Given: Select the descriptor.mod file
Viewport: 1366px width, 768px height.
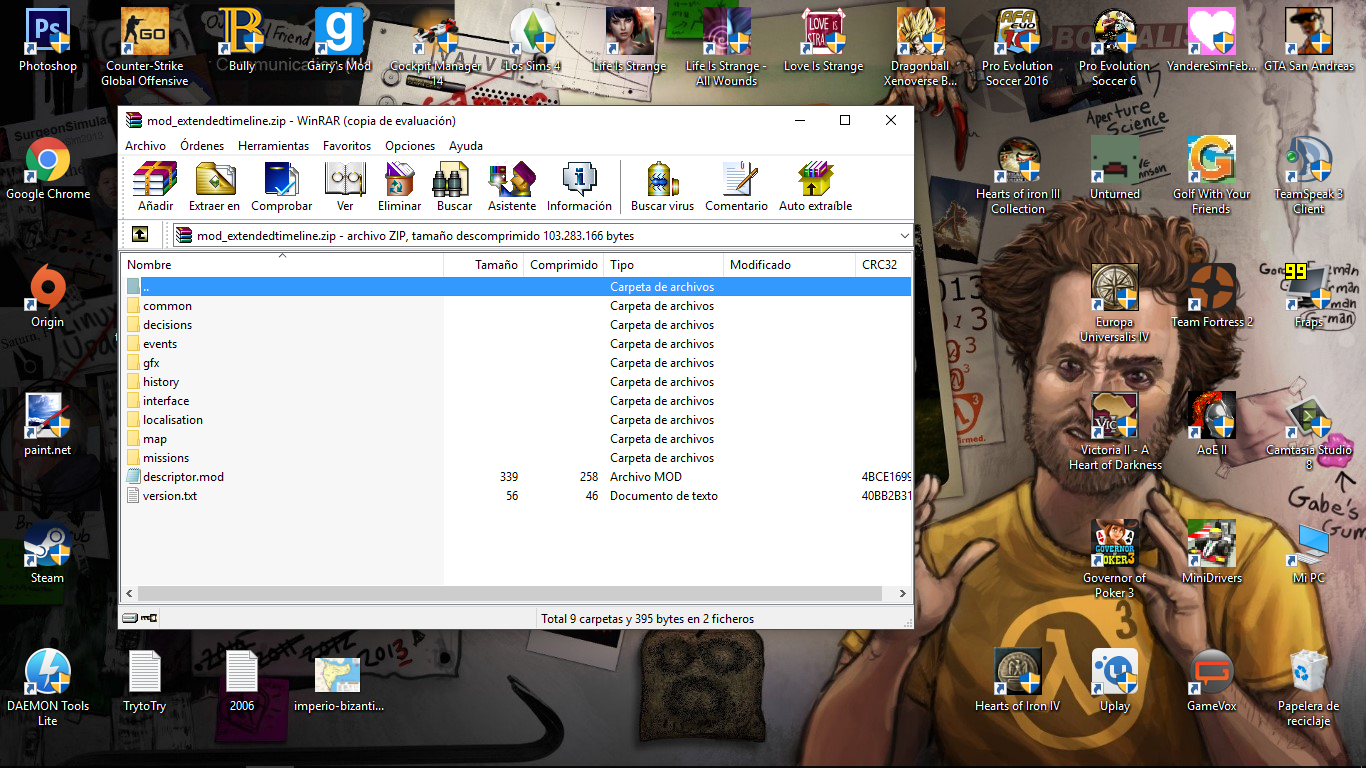Looking at the screenshot, I should coord(517,477).
